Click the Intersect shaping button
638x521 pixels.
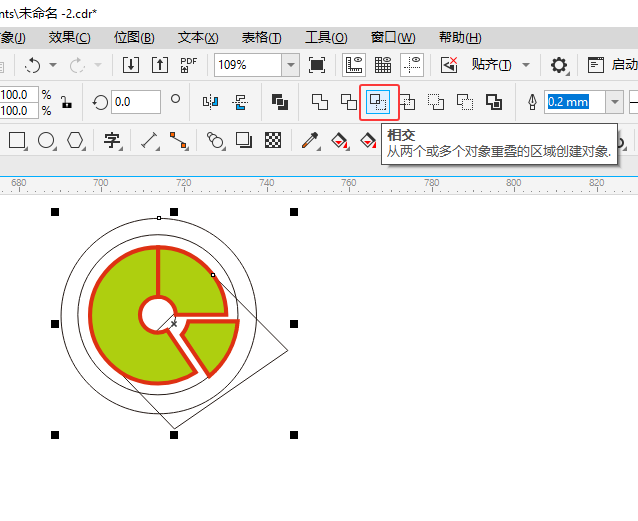pos(379,102)
